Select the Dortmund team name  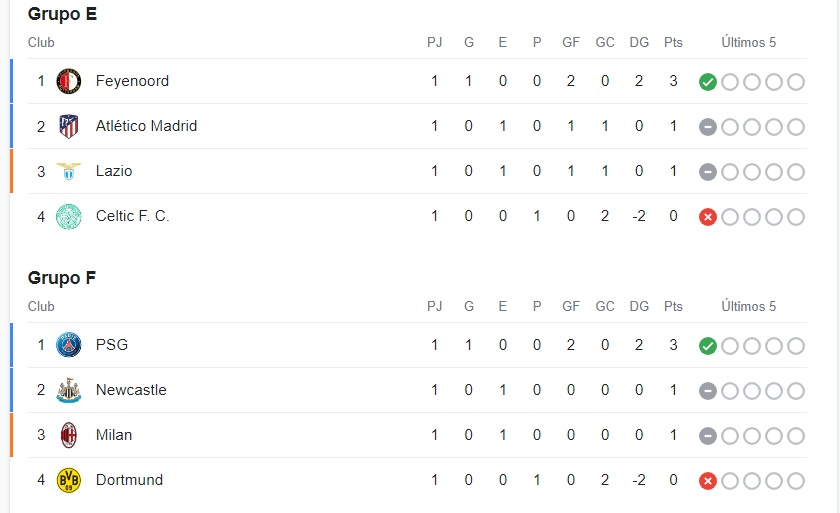tap(129, 480)
